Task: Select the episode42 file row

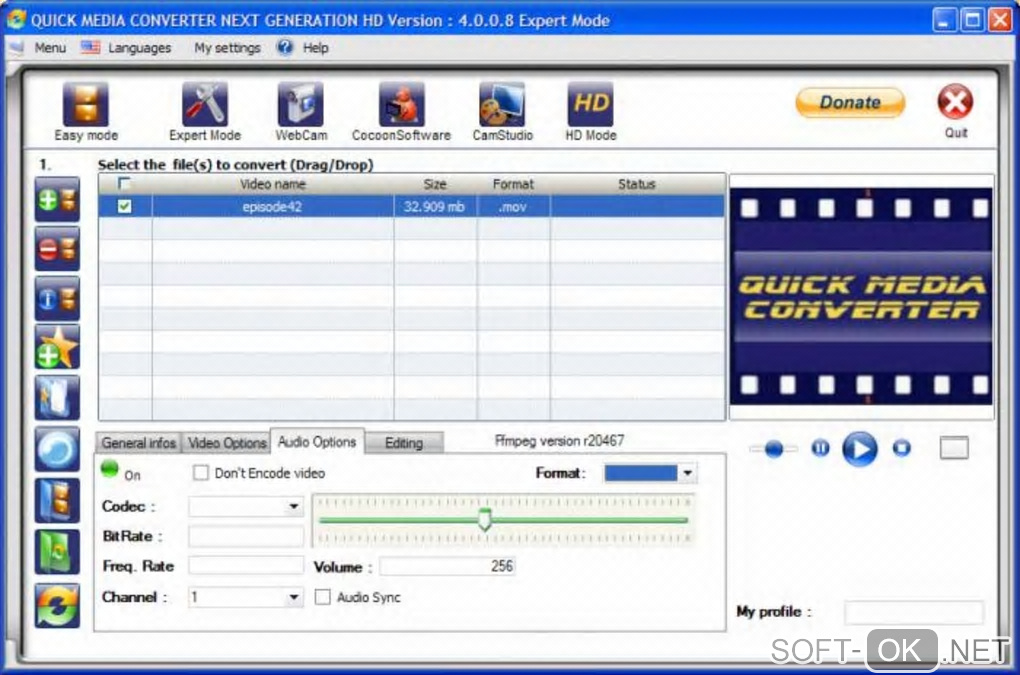Action: [412, 207]
